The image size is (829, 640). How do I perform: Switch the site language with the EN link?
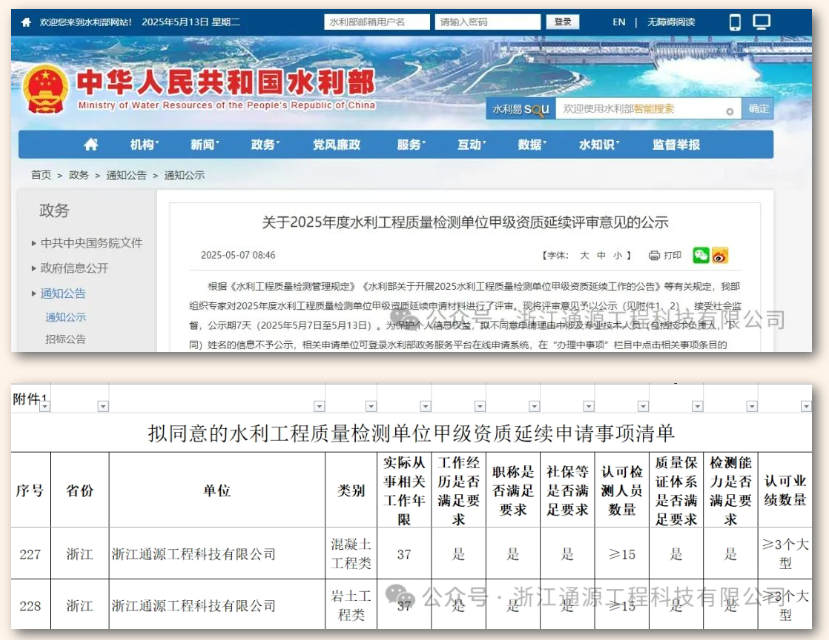pyautogui.click(x=619, y=22)
